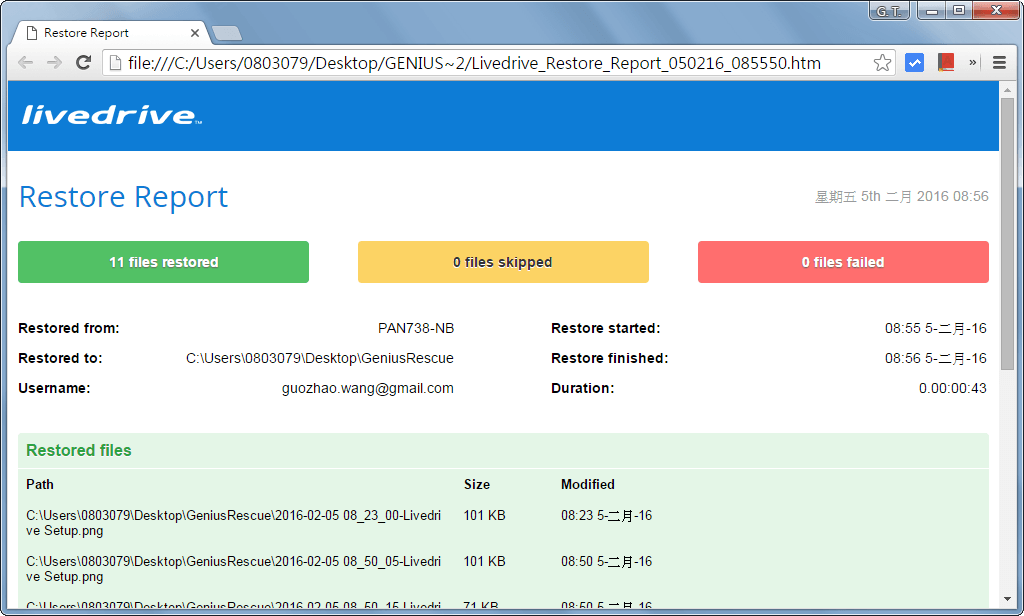Click the blue checkmark extension icon
Screen dimensions: 1024x616
pos(914,63)
